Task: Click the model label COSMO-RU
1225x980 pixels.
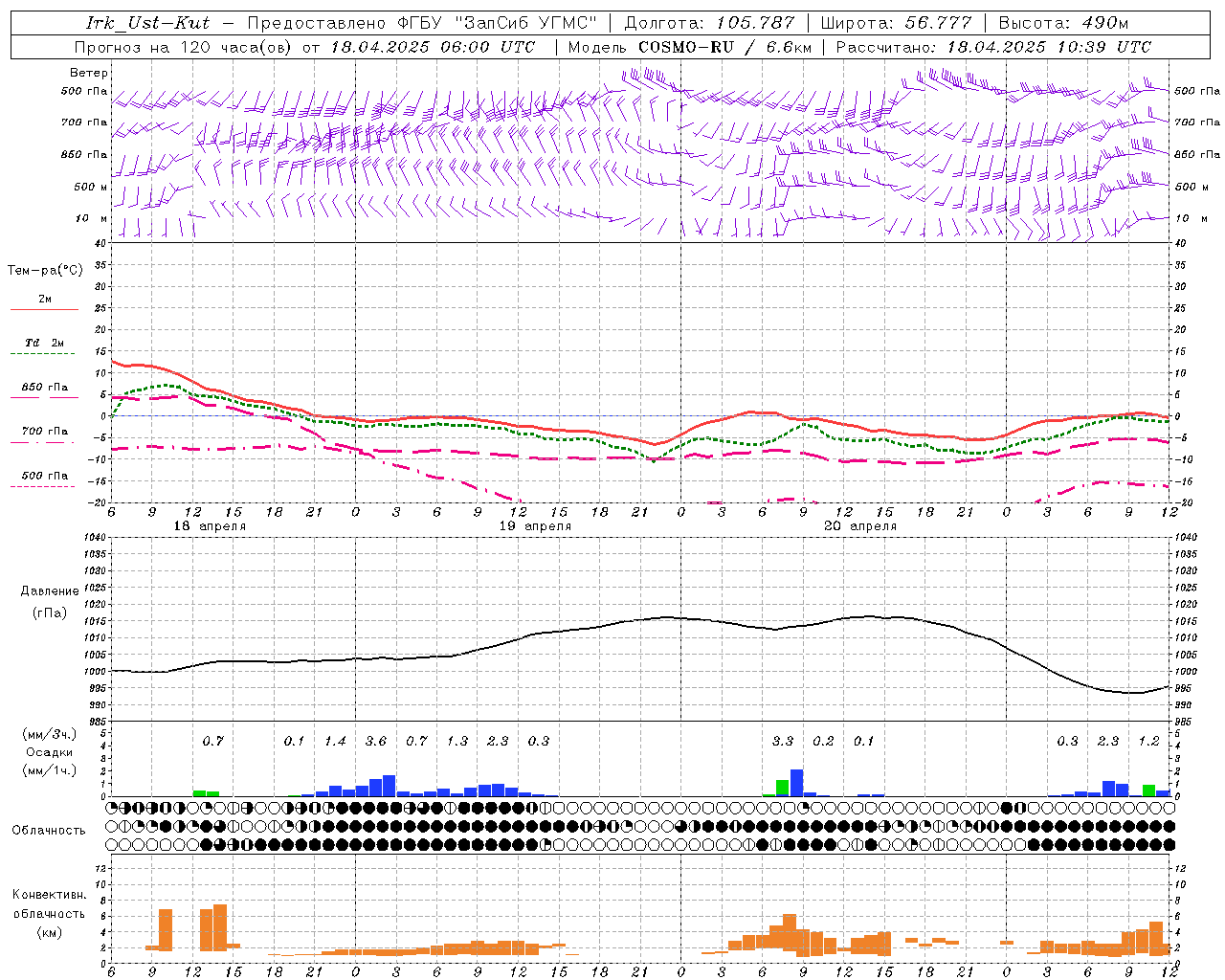Action: pos(686,47)
